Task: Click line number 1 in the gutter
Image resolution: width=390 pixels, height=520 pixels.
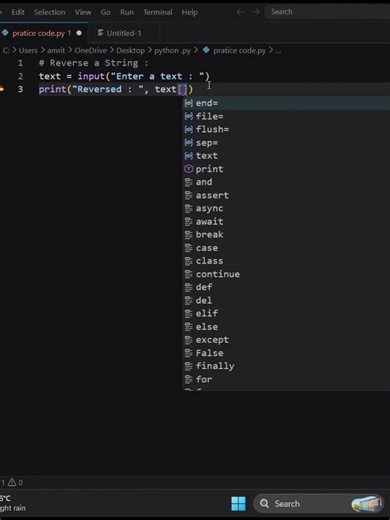Action: click(20, 63)
